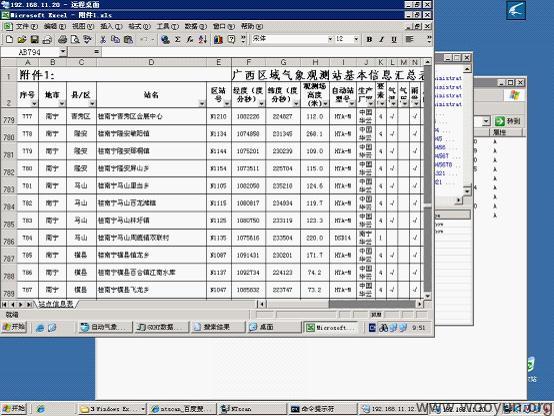554x416 pixels.
Task: Open the Chart Wizard icon
Action: pos(218,40)
